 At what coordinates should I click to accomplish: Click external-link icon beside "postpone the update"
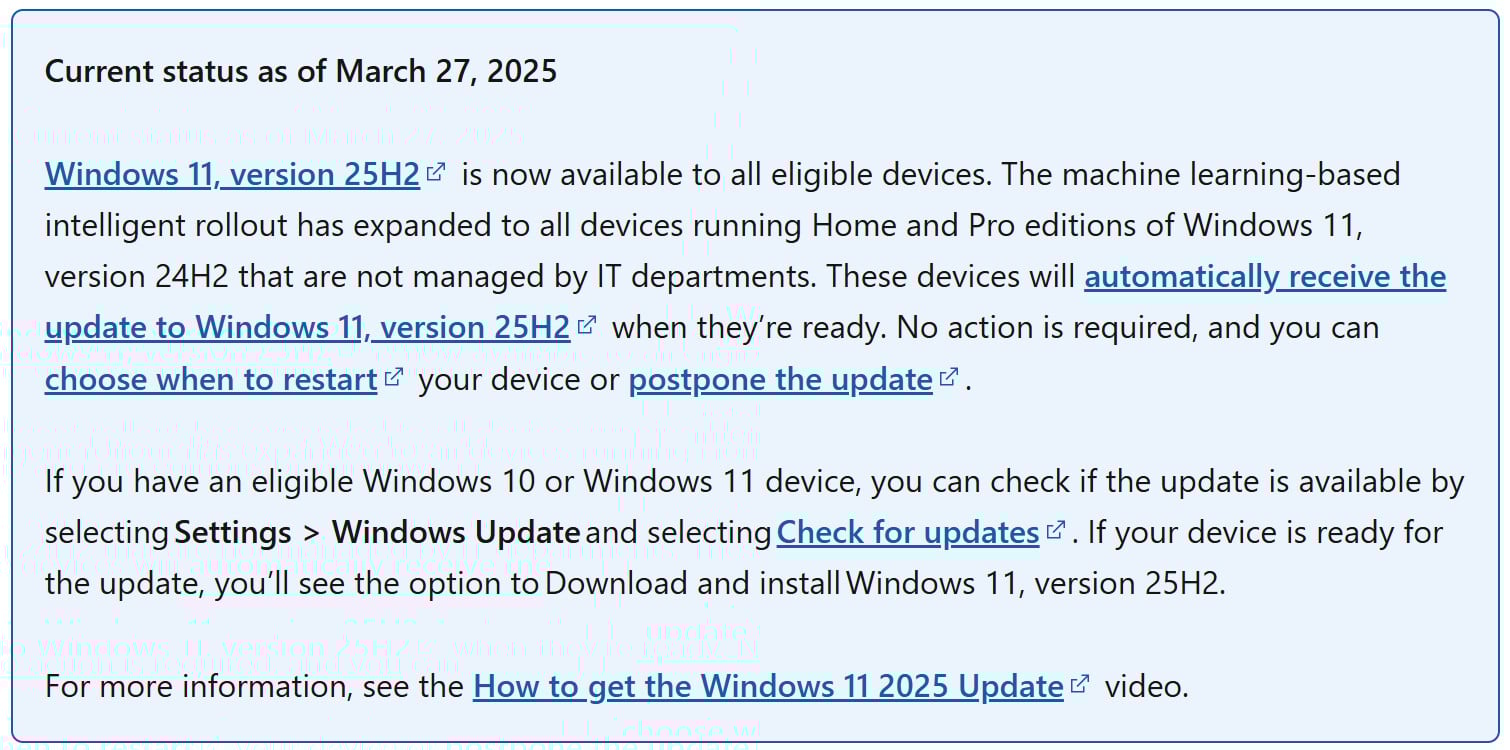(949, 377)
